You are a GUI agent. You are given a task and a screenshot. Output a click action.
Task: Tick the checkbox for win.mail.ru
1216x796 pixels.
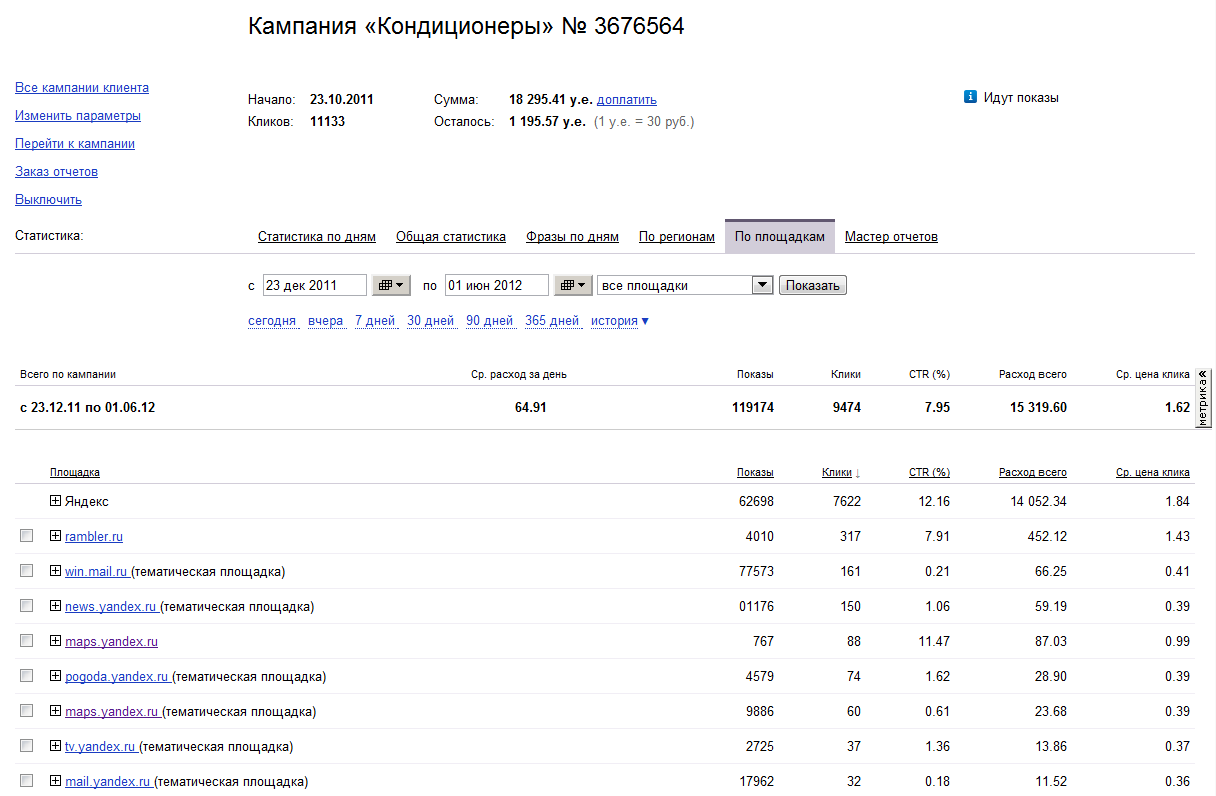26,571
